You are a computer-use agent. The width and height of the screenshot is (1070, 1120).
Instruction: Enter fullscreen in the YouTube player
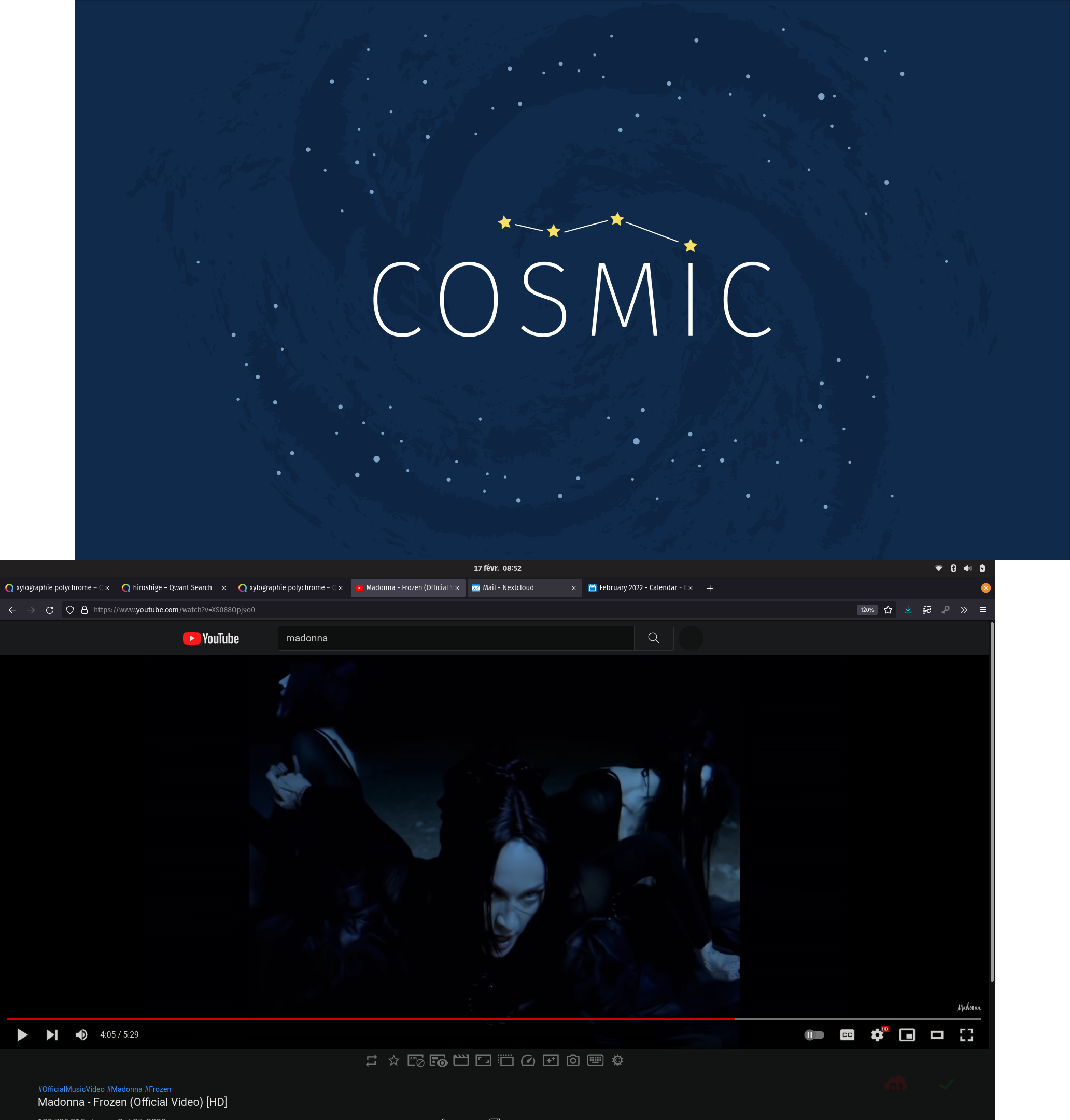[966, 1034]
